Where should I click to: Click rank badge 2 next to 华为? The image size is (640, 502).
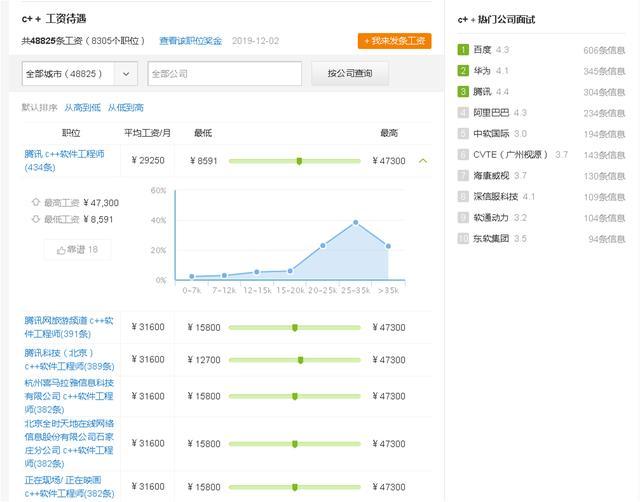click(x=463, y=71)
